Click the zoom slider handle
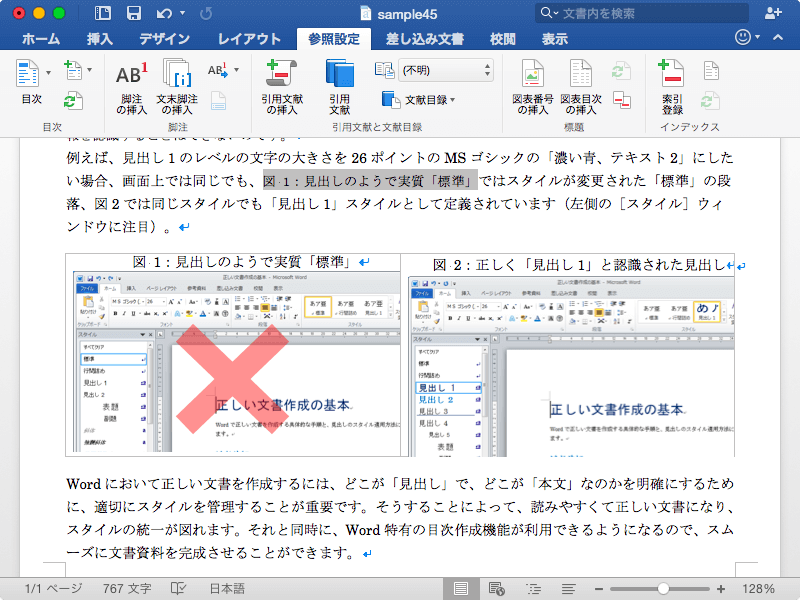Screen dimensions: 800x600 (663, 589)
